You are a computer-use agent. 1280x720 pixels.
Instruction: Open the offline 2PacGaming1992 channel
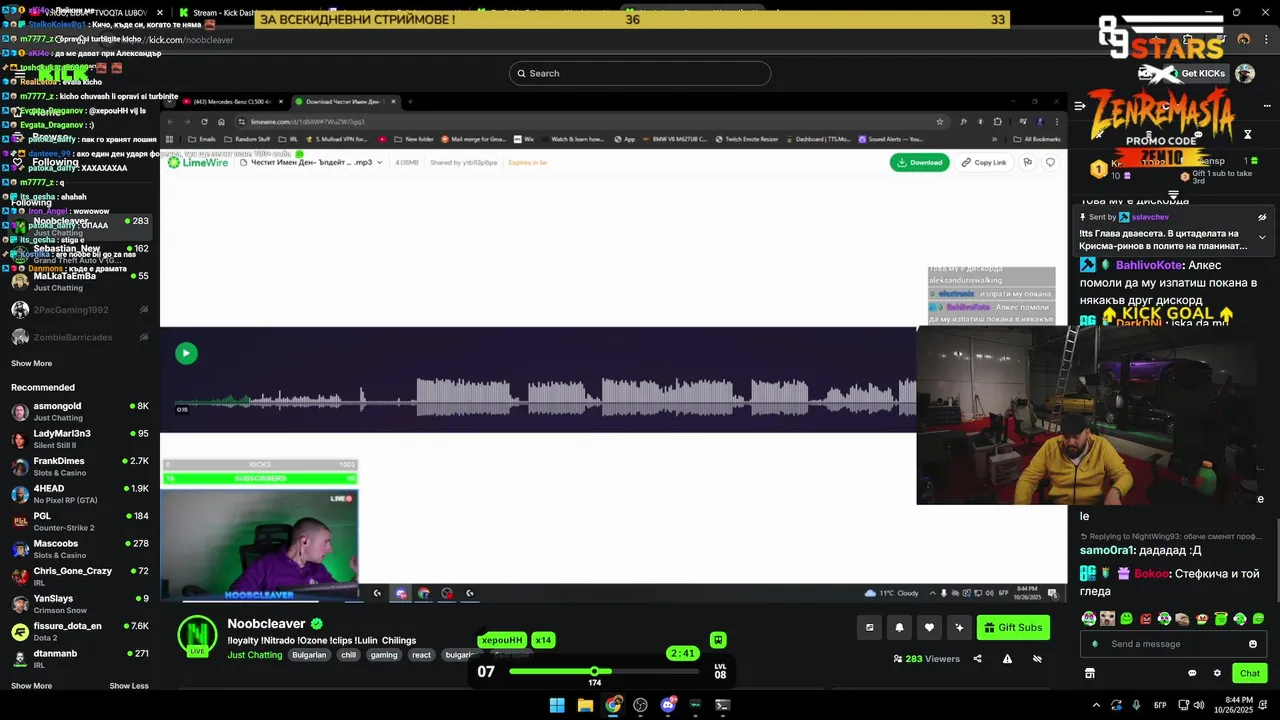tap(80, 310)
